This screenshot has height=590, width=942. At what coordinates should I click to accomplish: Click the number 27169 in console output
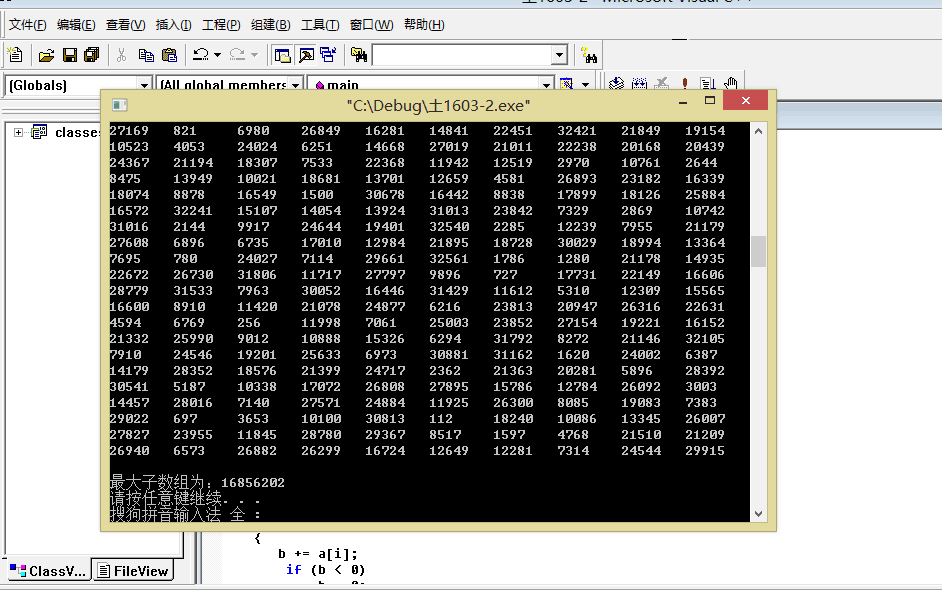coord(129,130)
